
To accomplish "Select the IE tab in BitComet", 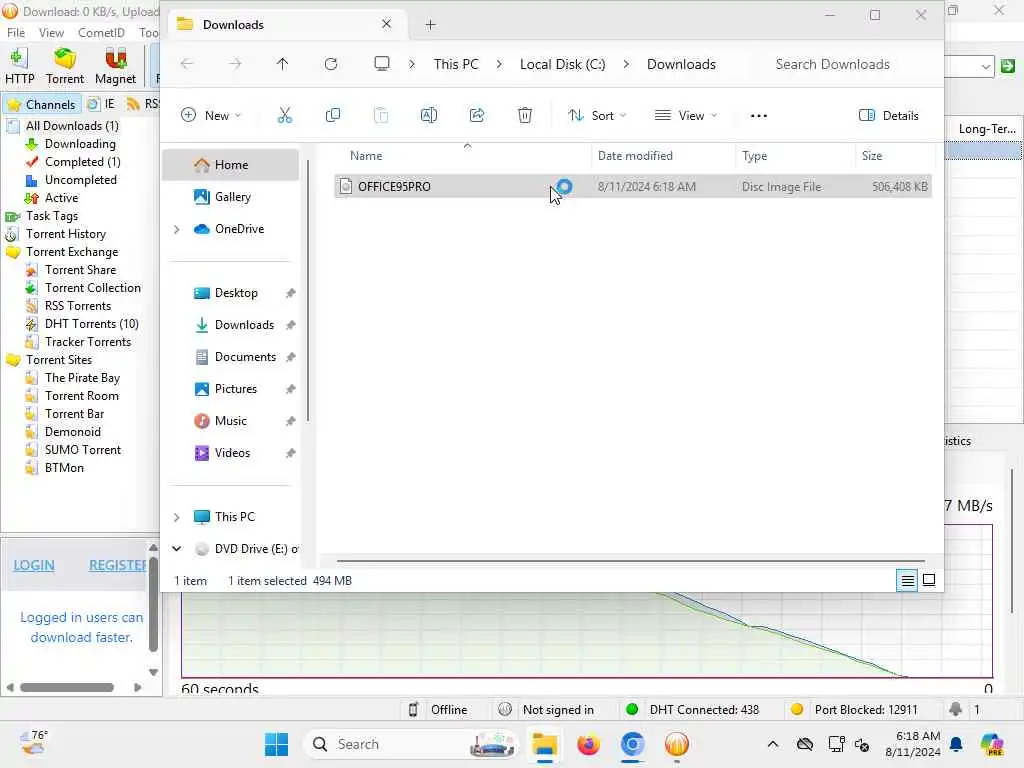I will [x=102, y=104].
